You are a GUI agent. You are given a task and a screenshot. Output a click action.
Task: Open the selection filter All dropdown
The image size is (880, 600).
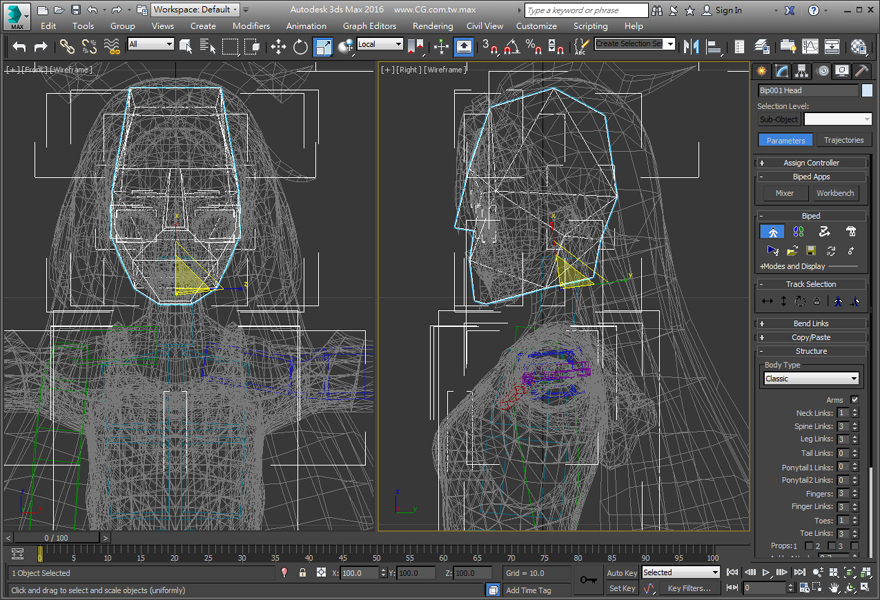[150, 44]
